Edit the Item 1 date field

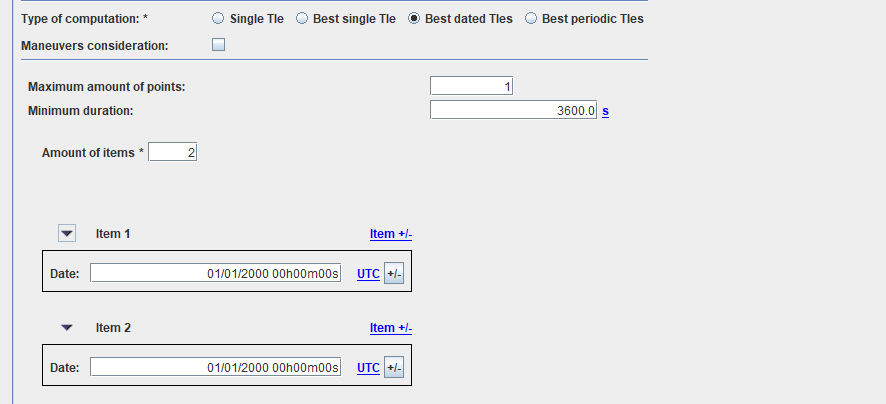215,274
